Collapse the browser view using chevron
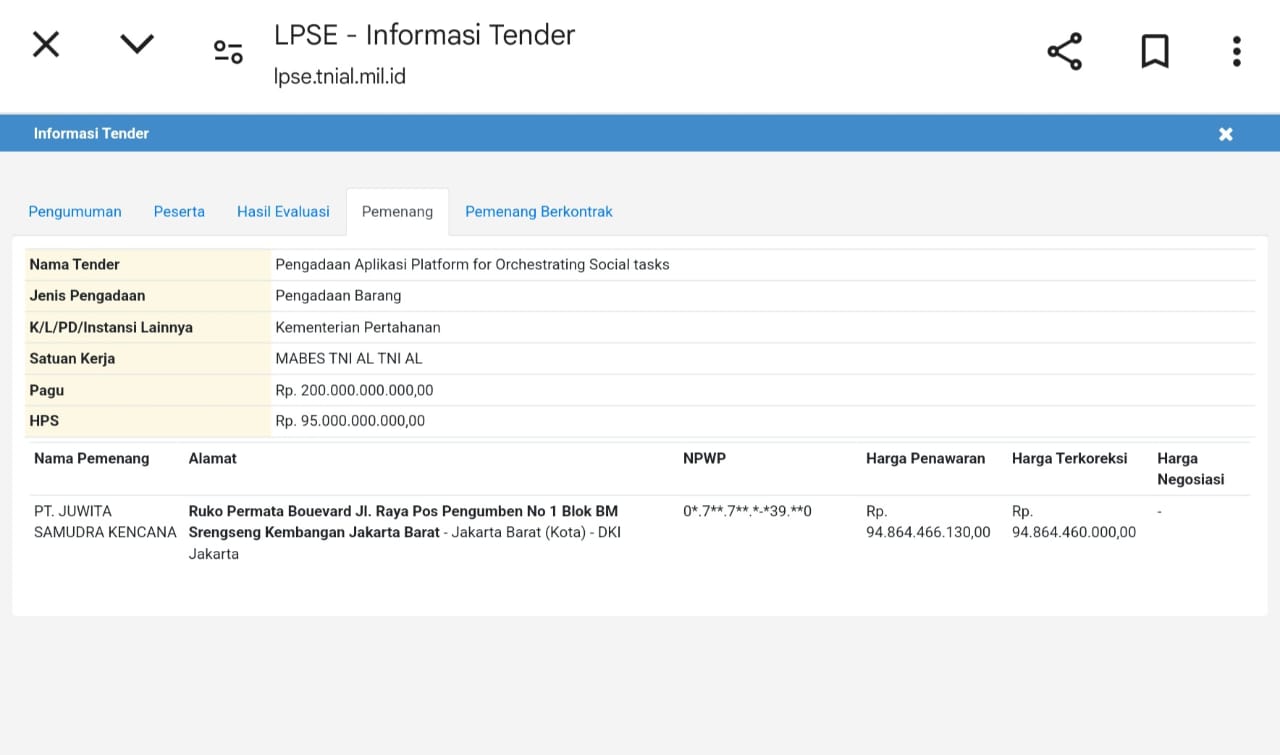Viewport: 1280px width, 755px height. (x=137, y=43)
